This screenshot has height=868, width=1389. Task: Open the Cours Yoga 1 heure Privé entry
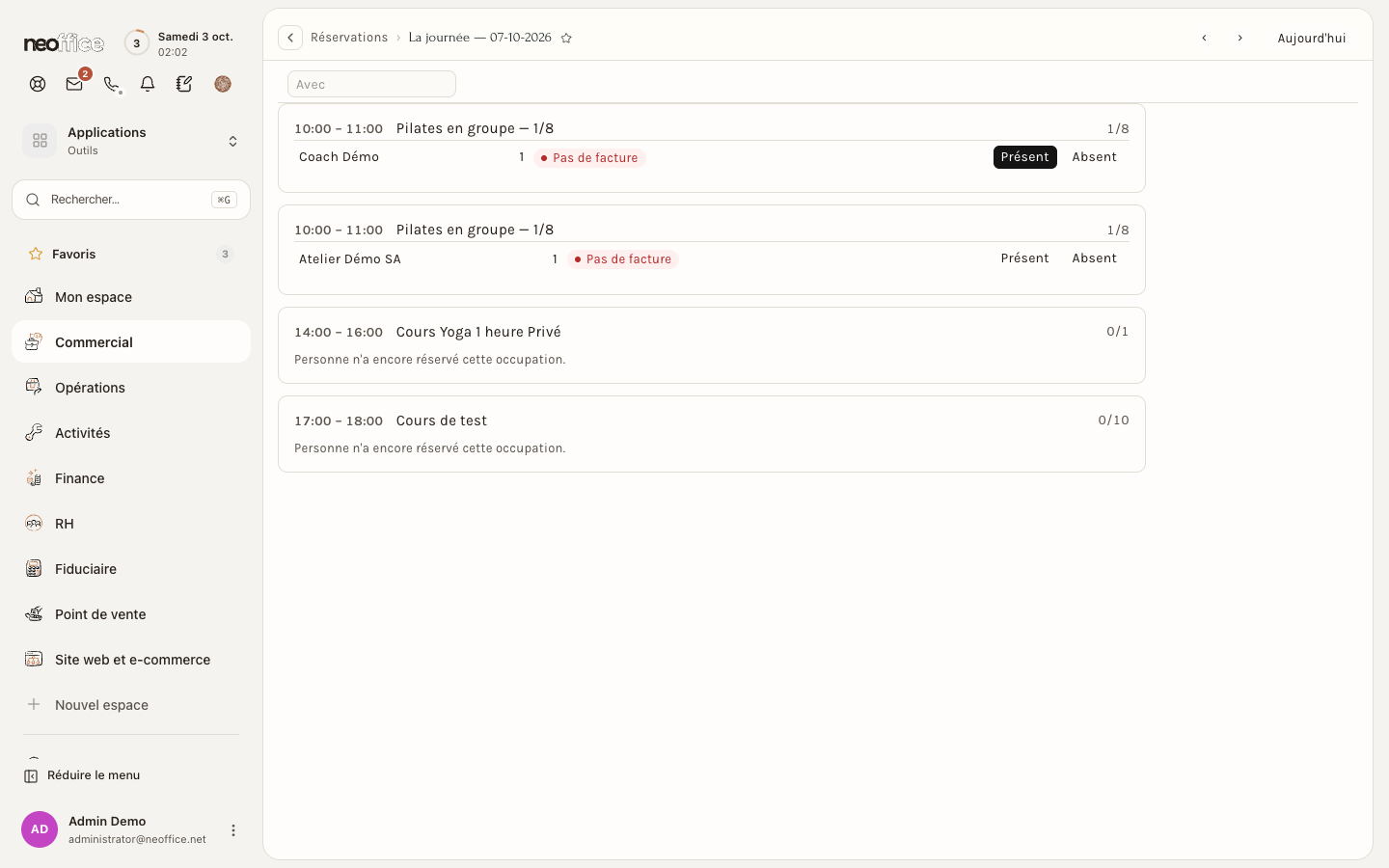[x=712, y=345]
